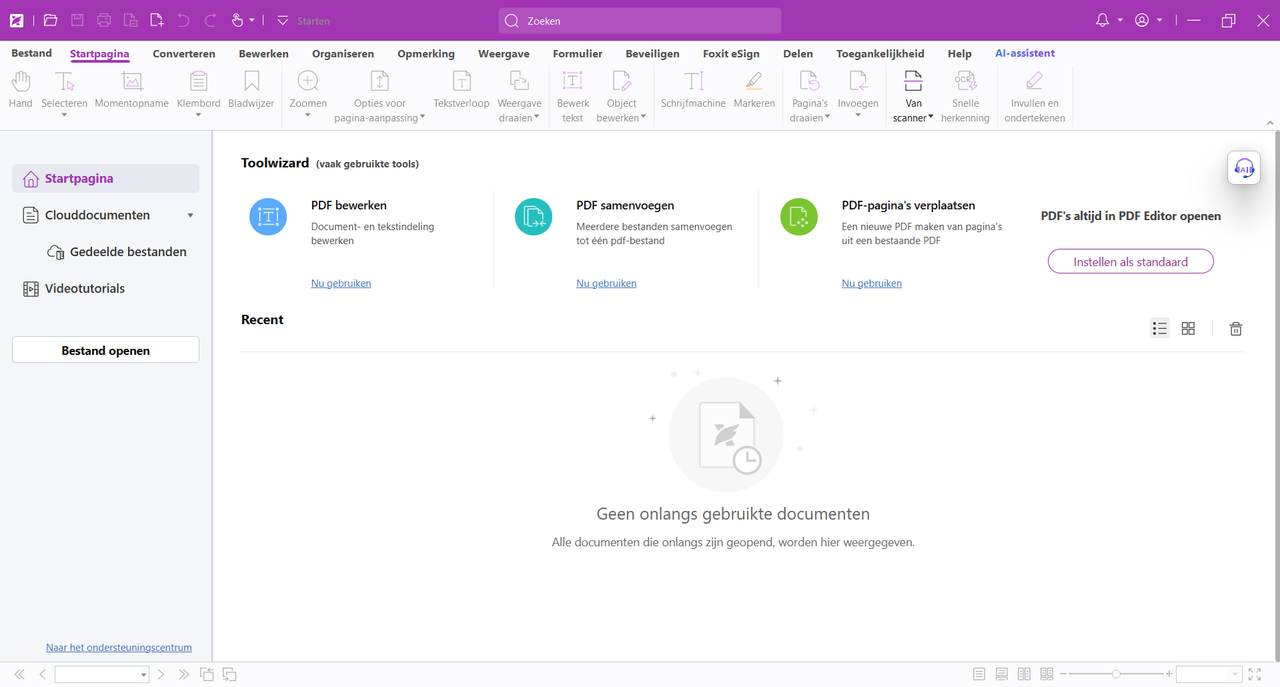This screenshot has height=687, width=1280.
Task: Select the Bewerk tekst tool
Action: (x=573, y=96)
